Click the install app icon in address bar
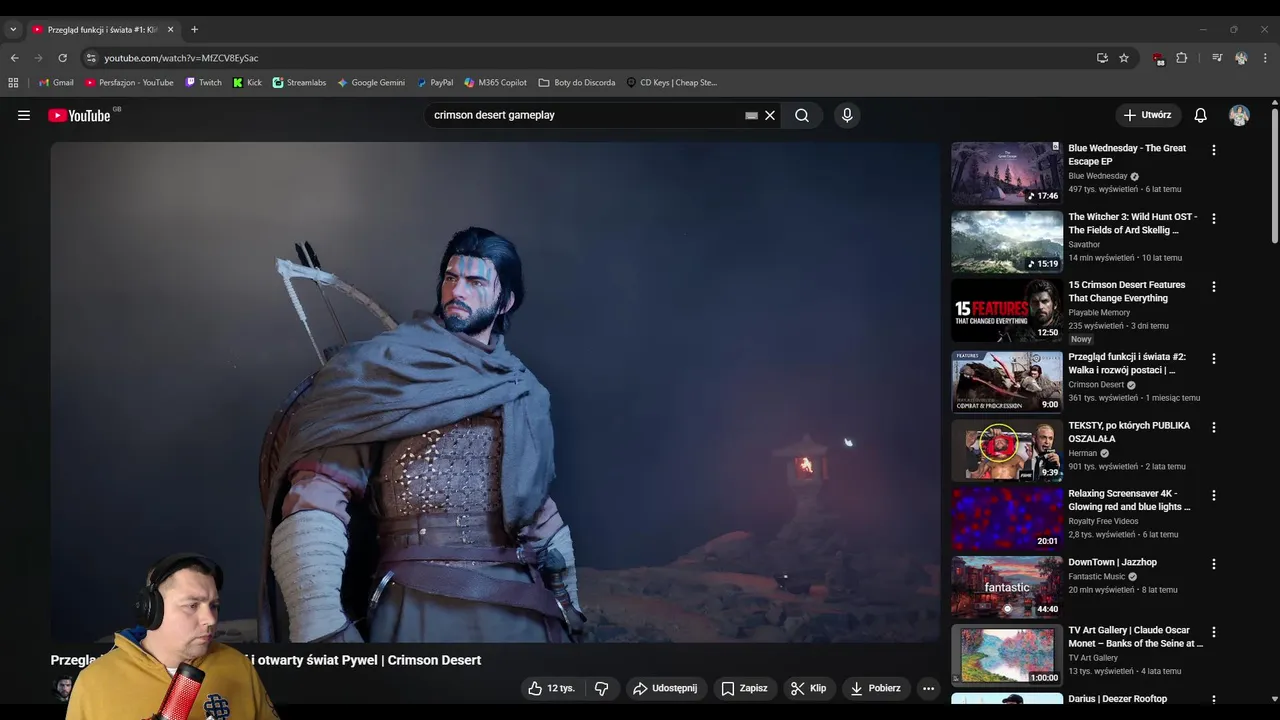 [x=1102, y=58]
